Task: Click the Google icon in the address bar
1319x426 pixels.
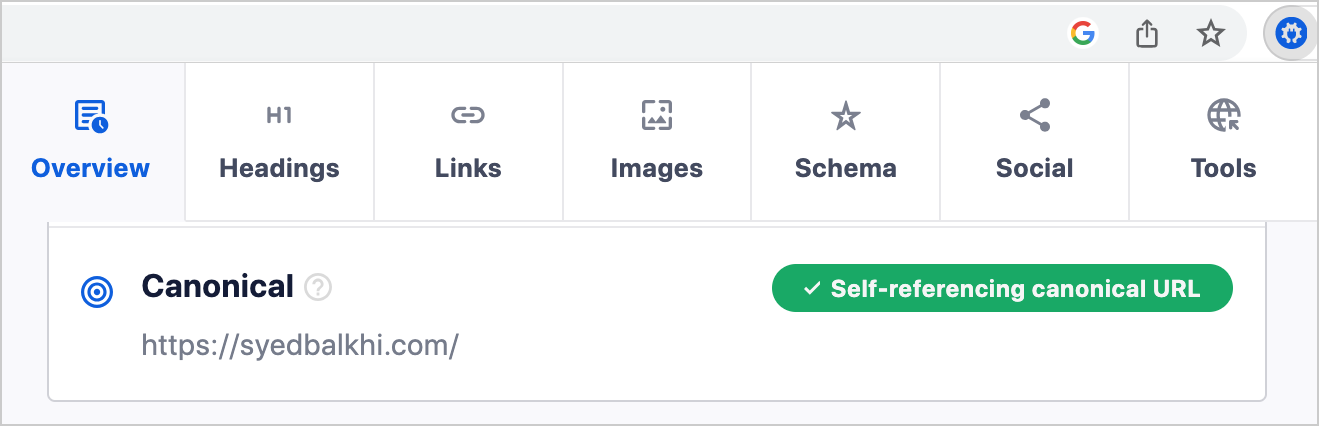Action: [x=1082, y=34]
